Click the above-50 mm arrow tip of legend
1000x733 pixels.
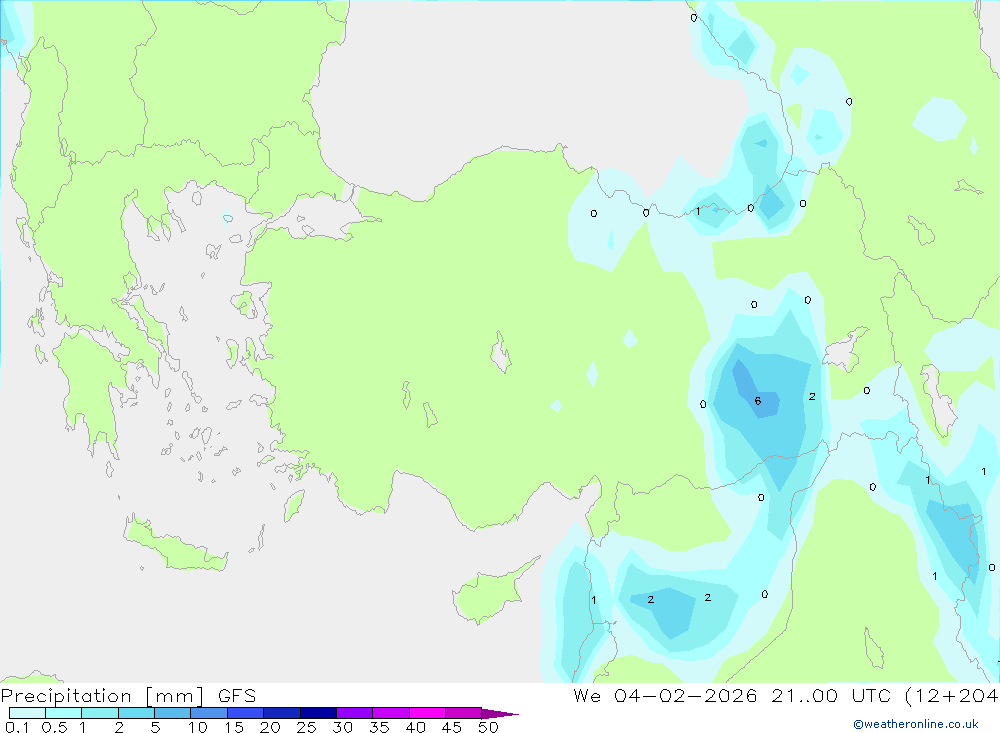pos(499,713)
